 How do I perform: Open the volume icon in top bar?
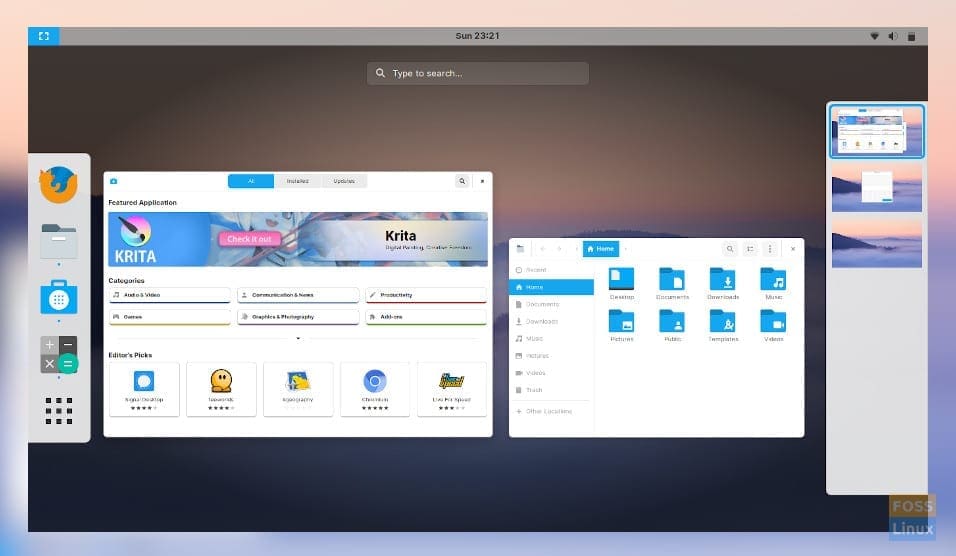point(893,36)
